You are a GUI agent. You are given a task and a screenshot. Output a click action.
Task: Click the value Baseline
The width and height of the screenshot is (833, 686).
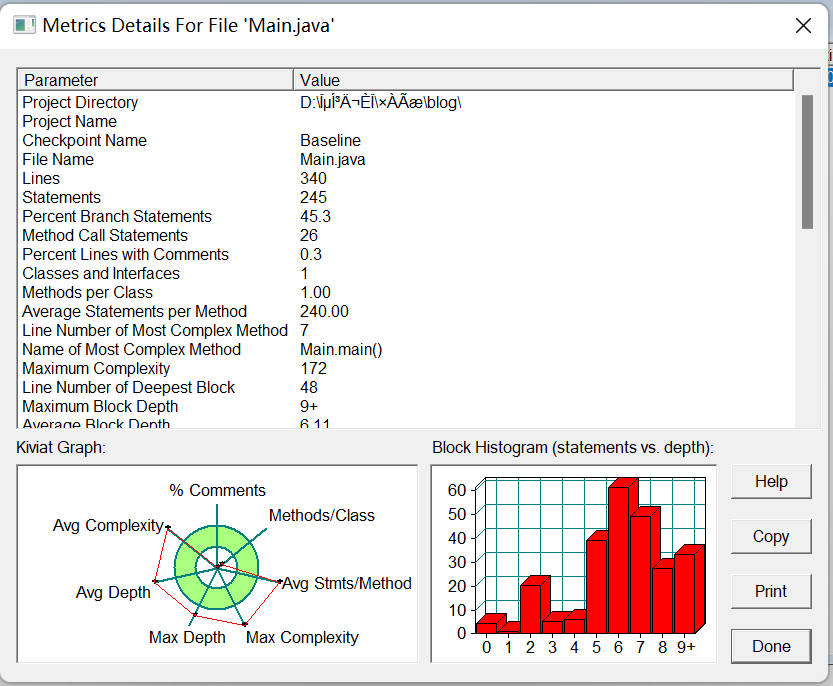(330, 140)
